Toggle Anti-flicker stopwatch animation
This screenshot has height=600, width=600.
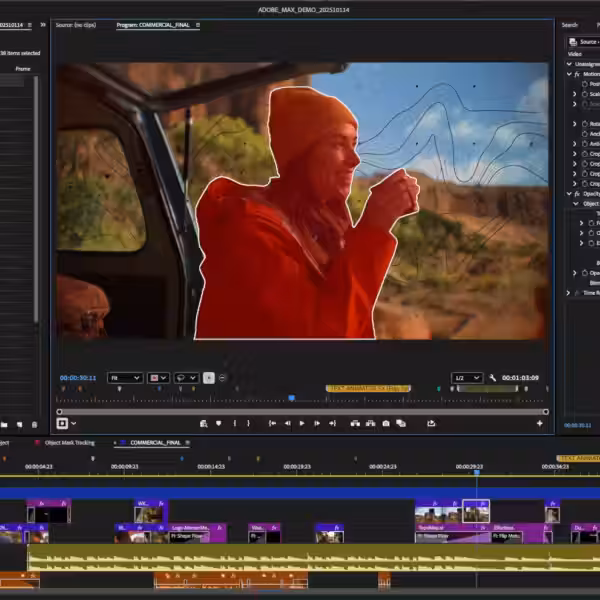pyautogui.click(x=585, y=143)
